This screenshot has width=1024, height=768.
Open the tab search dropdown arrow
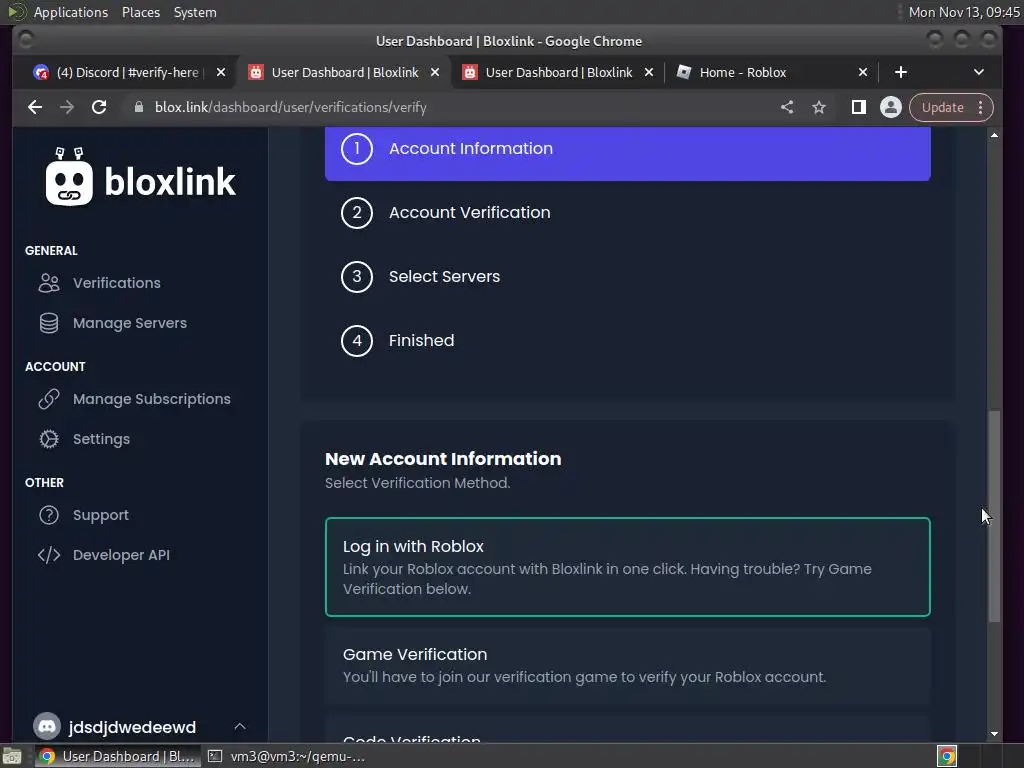pos(978,72)
